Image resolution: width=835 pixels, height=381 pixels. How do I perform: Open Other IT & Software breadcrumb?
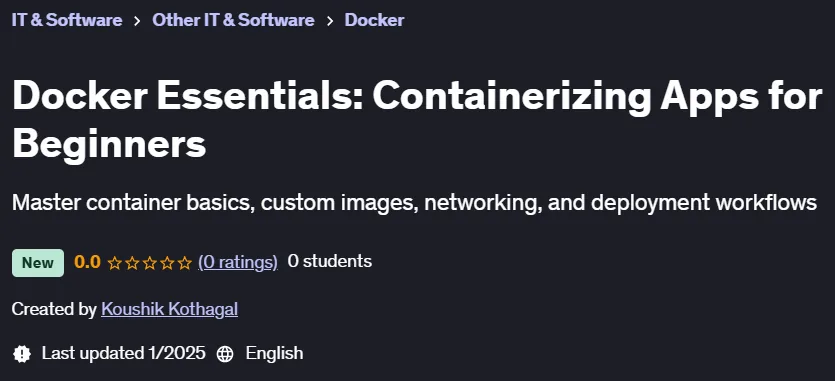click(x=233, y=20)
